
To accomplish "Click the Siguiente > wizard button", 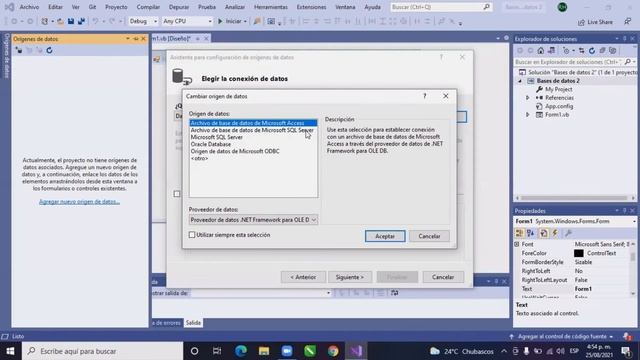I will coord(350,277).
